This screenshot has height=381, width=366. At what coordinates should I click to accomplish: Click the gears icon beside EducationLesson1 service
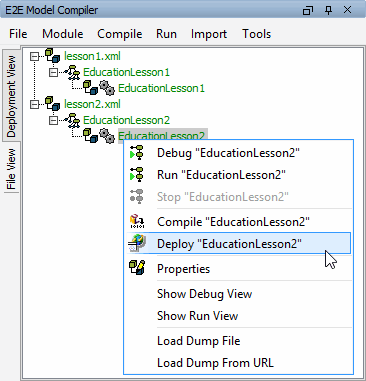click(107, 88)
